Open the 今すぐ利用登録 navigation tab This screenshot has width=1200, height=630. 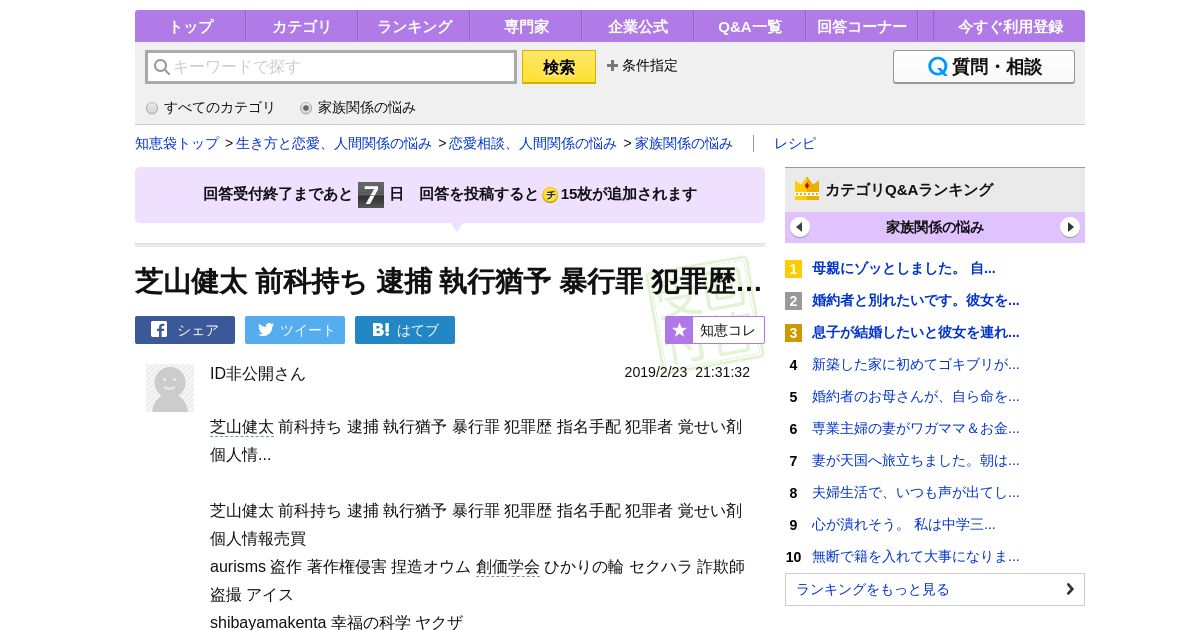tap(1010, 27)
